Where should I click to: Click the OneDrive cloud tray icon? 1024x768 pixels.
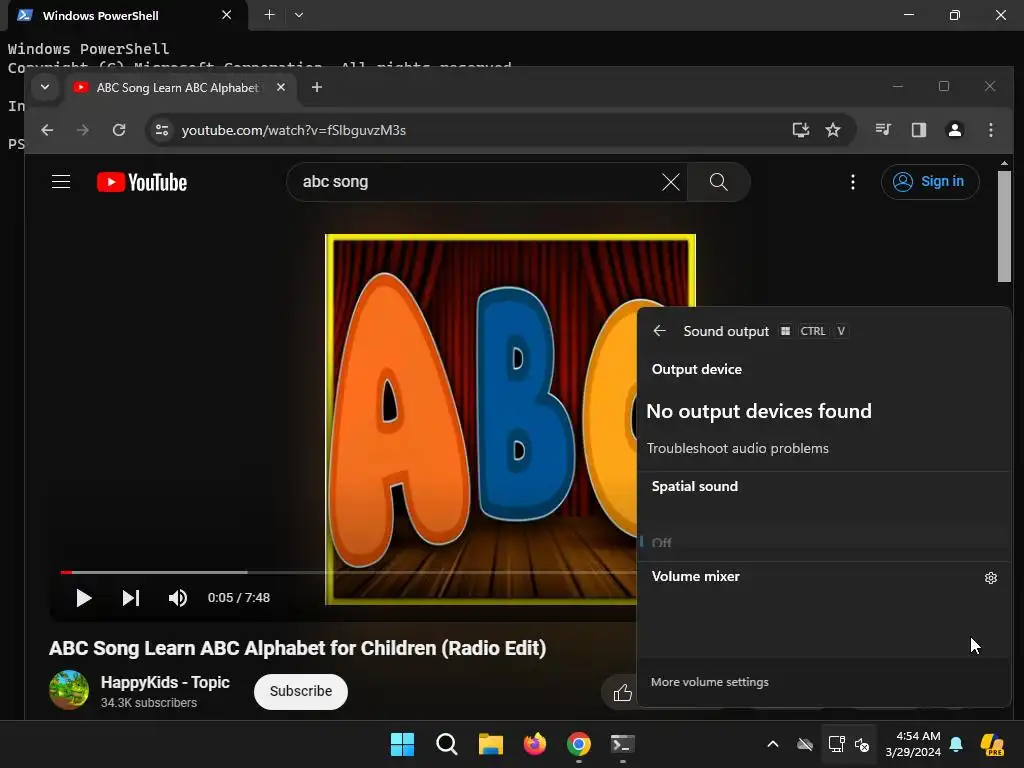pyautogui.click(x=805, y=744)
